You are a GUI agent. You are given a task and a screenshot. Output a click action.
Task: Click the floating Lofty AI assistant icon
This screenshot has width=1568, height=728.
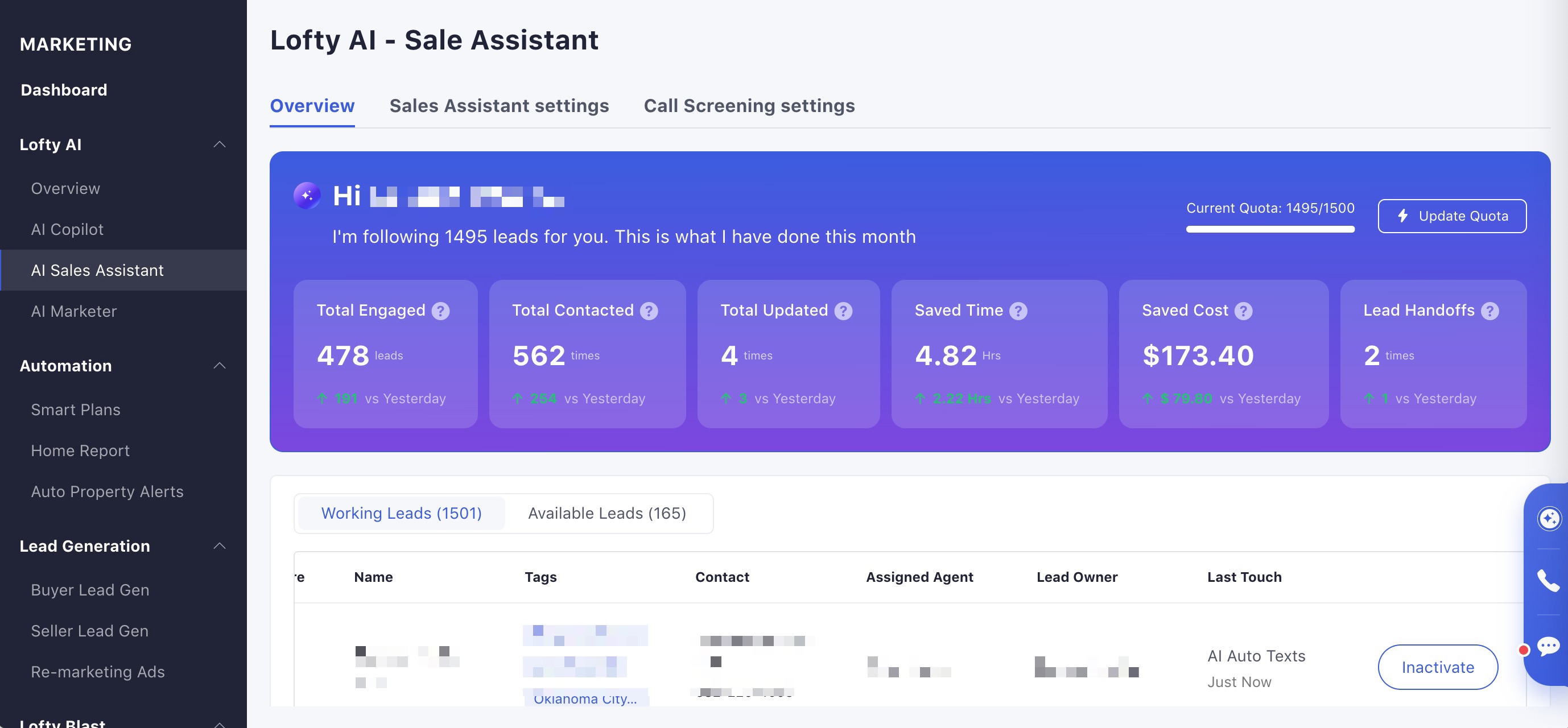pyautogui.click(x=1550, y=518)
